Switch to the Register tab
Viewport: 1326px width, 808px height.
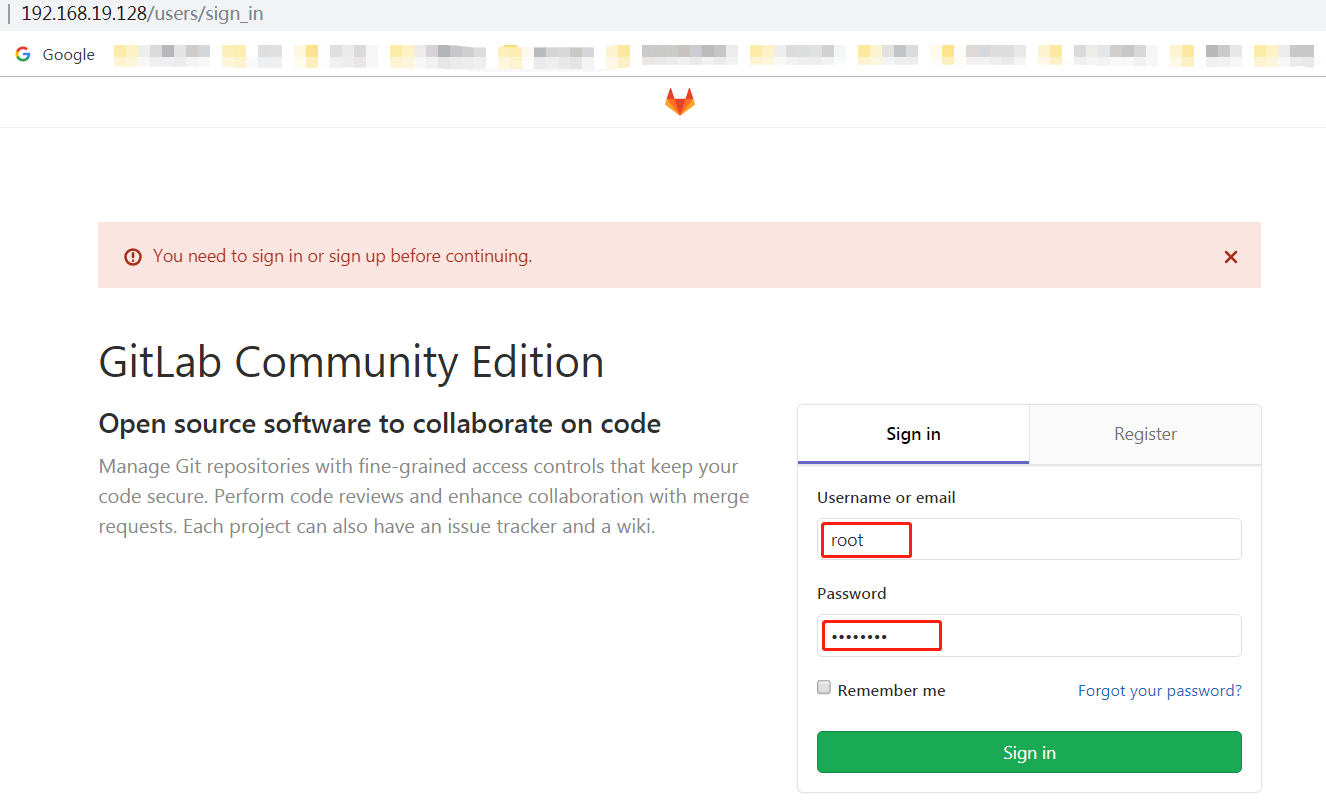coord(1145,434)
